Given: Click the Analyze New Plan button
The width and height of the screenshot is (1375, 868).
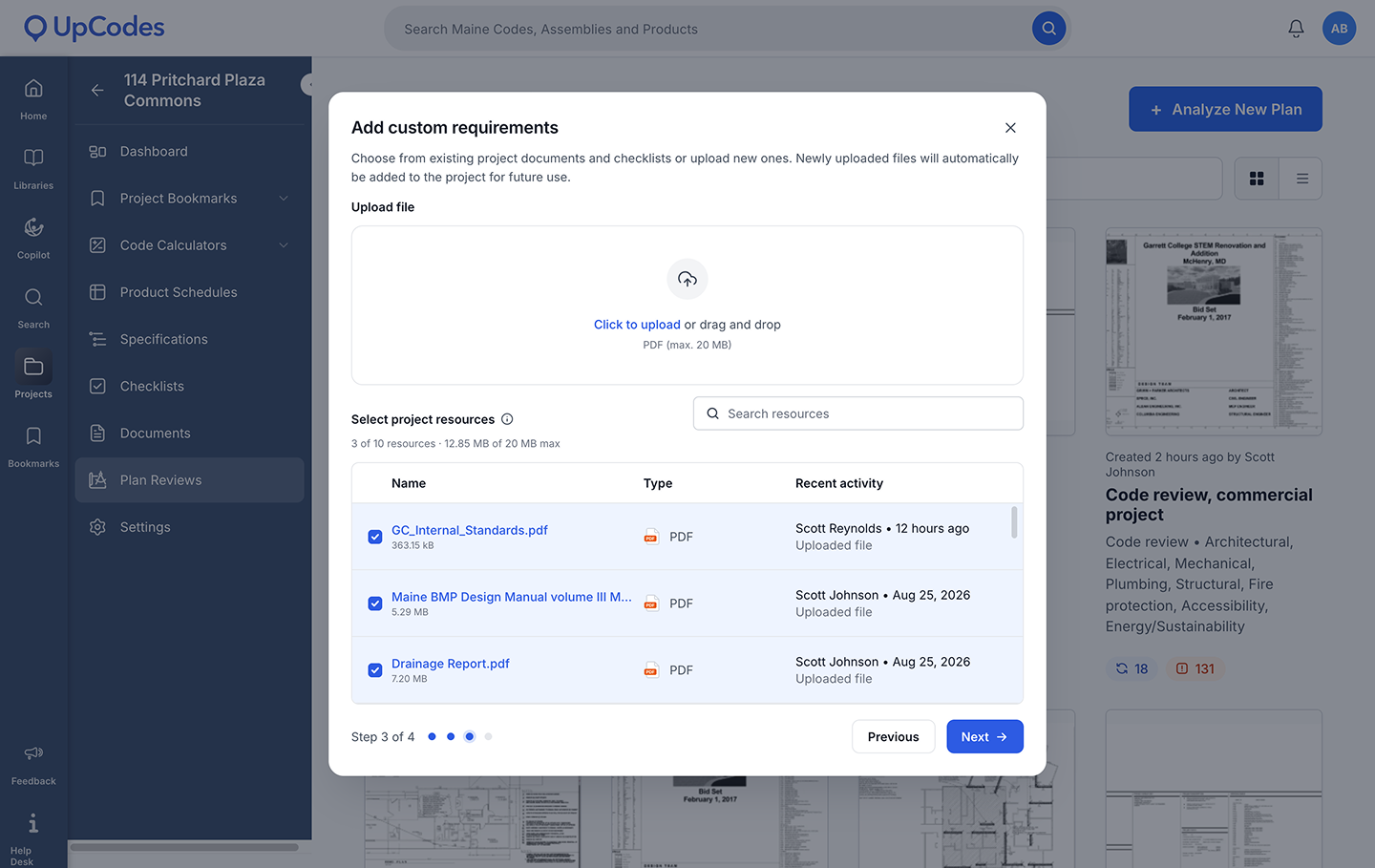Looking at the screenshot, I should pyautogui.click(x=1225, y=109).
